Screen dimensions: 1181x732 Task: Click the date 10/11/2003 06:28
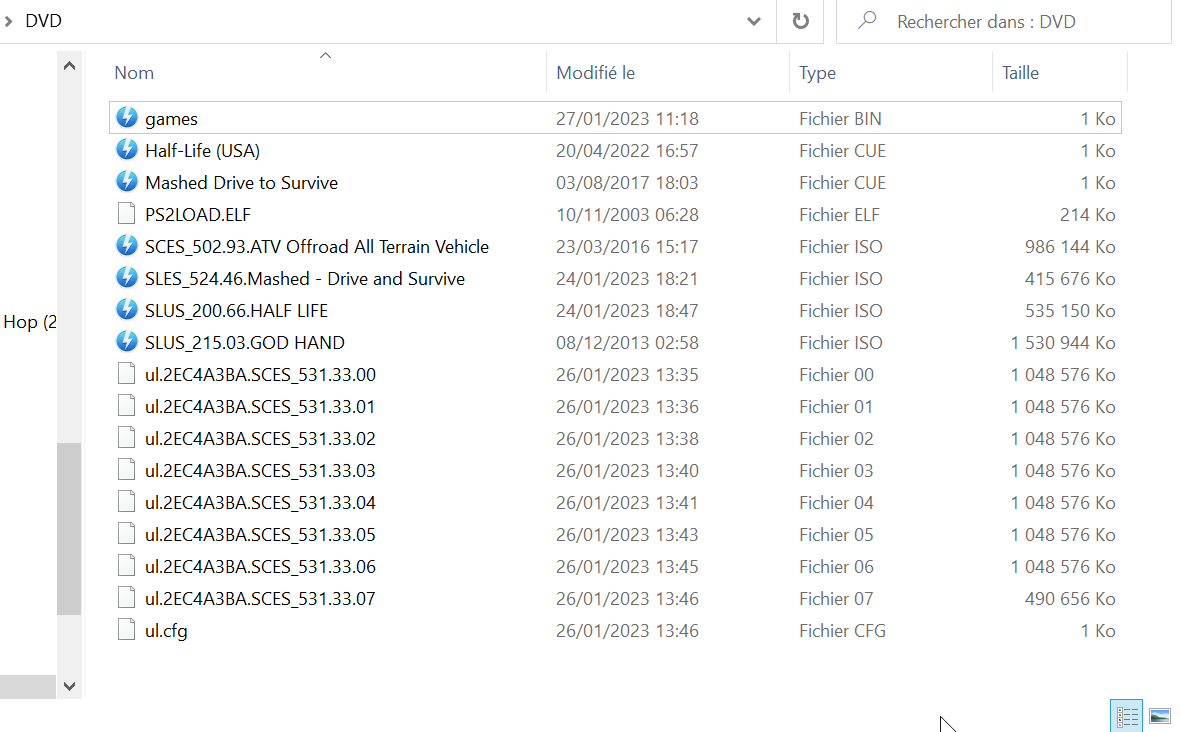pyautogui.click(x=627, y=215)
